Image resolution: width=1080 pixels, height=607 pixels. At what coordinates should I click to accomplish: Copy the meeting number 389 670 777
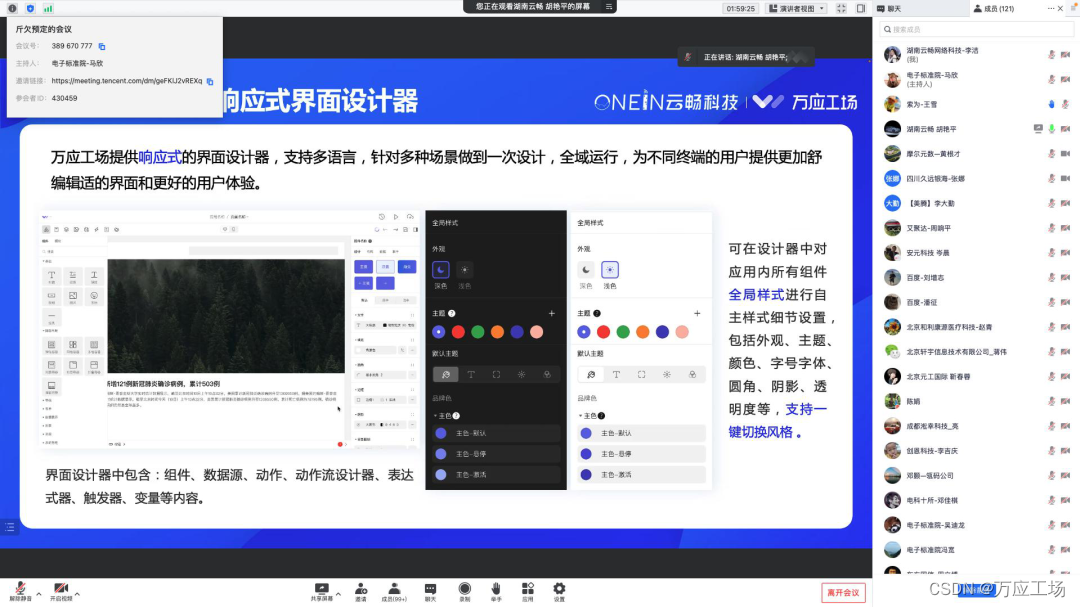point(102,46)
